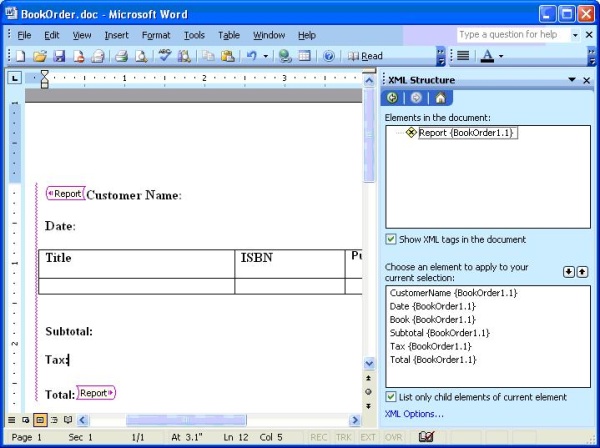Click the E-mail envelope toolbar icon
This screenshot has width=600, height=448.
98,56
